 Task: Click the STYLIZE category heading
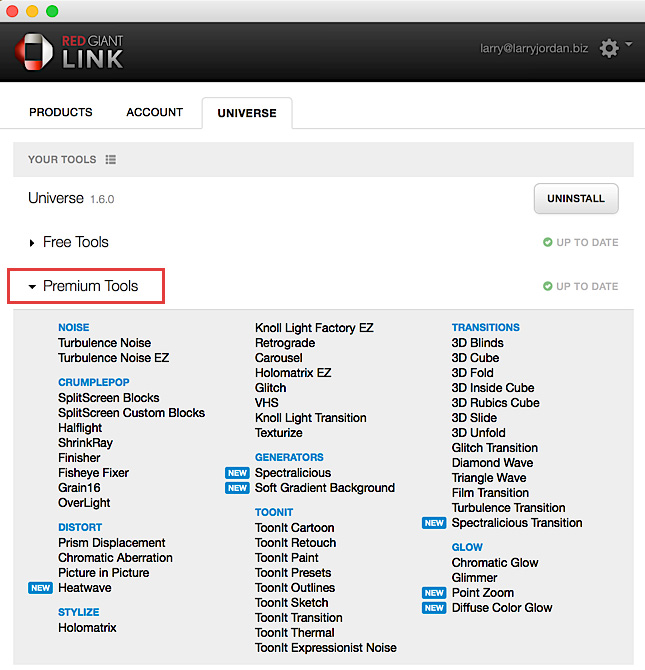tap(79, 612)
